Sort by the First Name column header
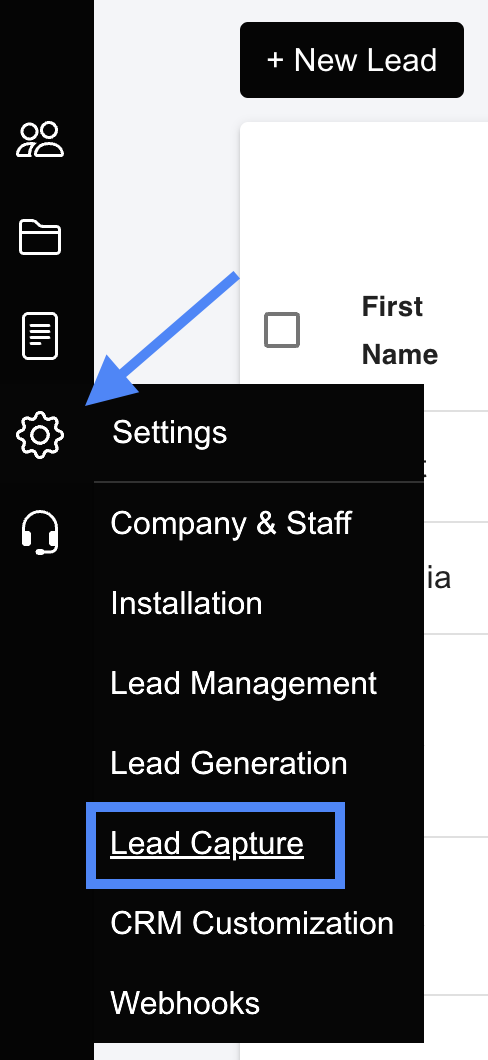 click(x=399, y=330)
